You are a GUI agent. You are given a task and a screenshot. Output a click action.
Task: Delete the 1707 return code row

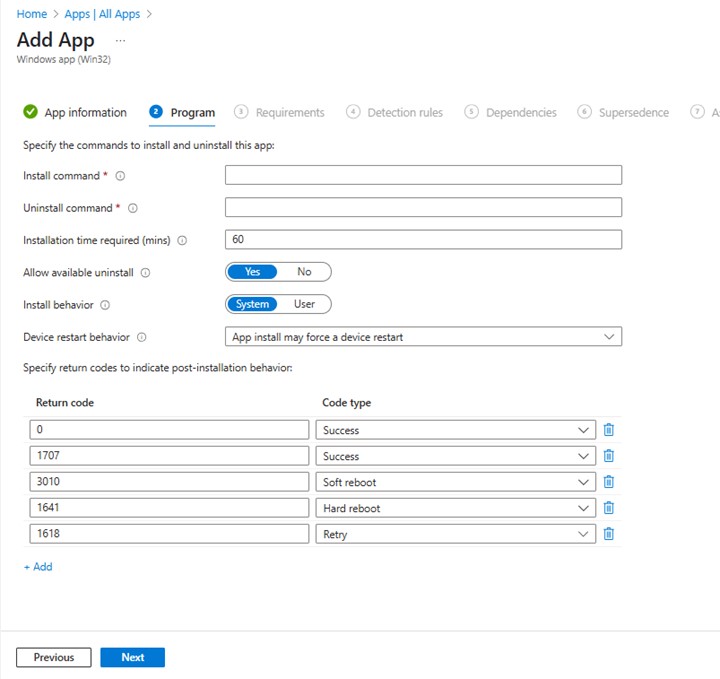tap(608, 456)
